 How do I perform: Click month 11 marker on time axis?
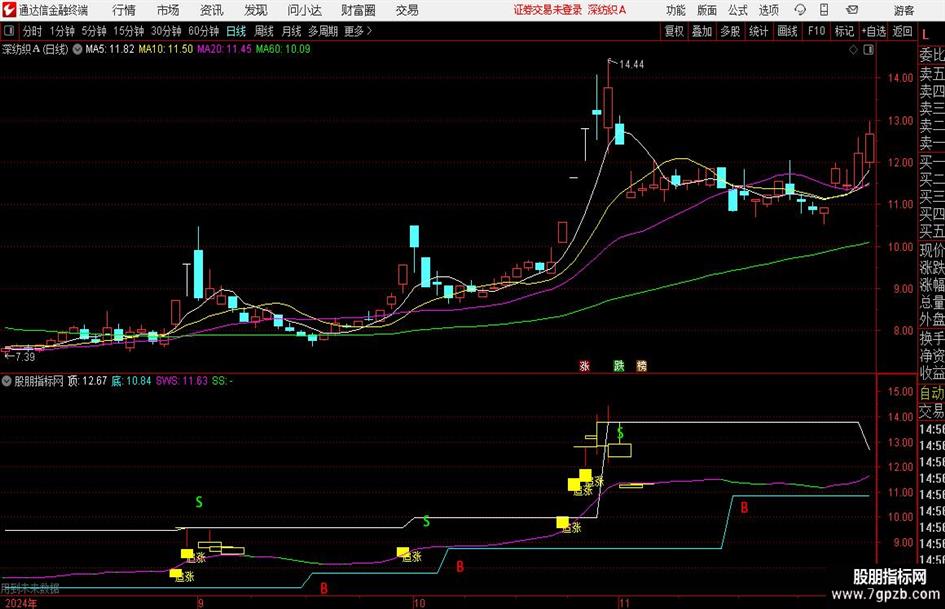624,604
